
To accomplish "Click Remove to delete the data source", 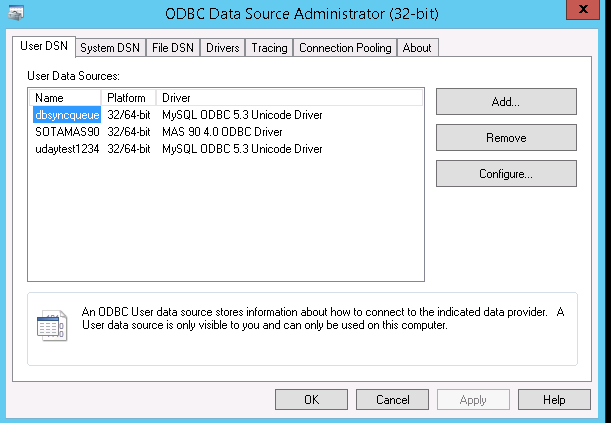I will tap(506, 138).
